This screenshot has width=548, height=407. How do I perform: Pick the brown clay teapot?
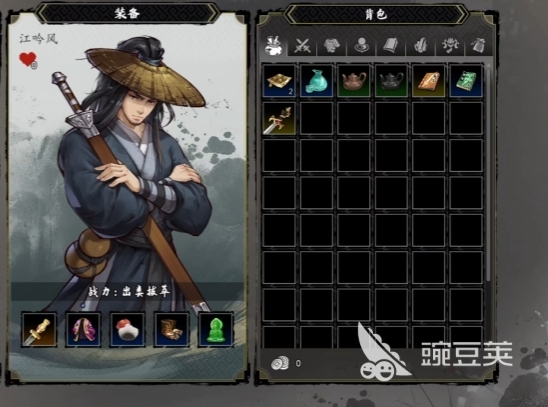coord(354,81)
